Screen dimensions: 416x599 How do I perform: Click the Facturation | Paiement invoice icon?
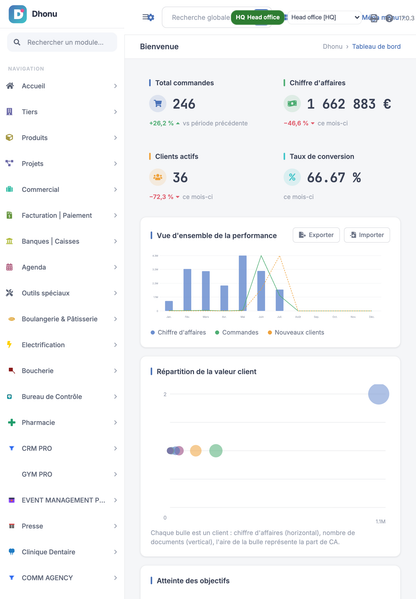[x=10, y=215]
